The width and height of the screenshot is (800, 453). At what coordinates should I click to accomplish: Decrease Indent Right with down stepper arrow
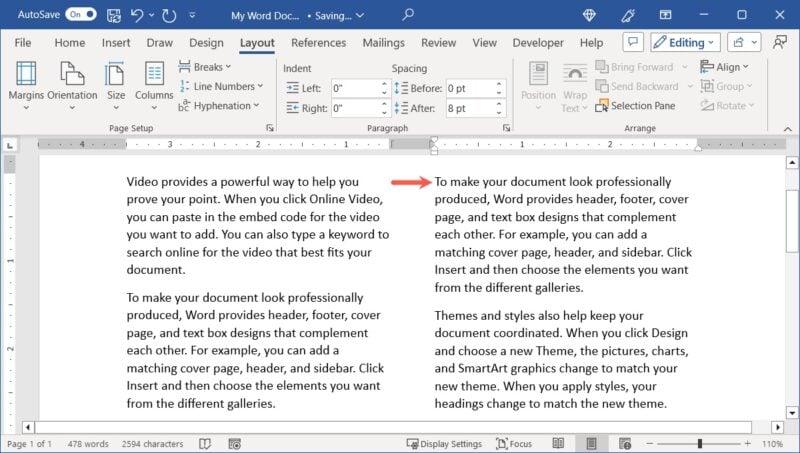coord(384,112)
